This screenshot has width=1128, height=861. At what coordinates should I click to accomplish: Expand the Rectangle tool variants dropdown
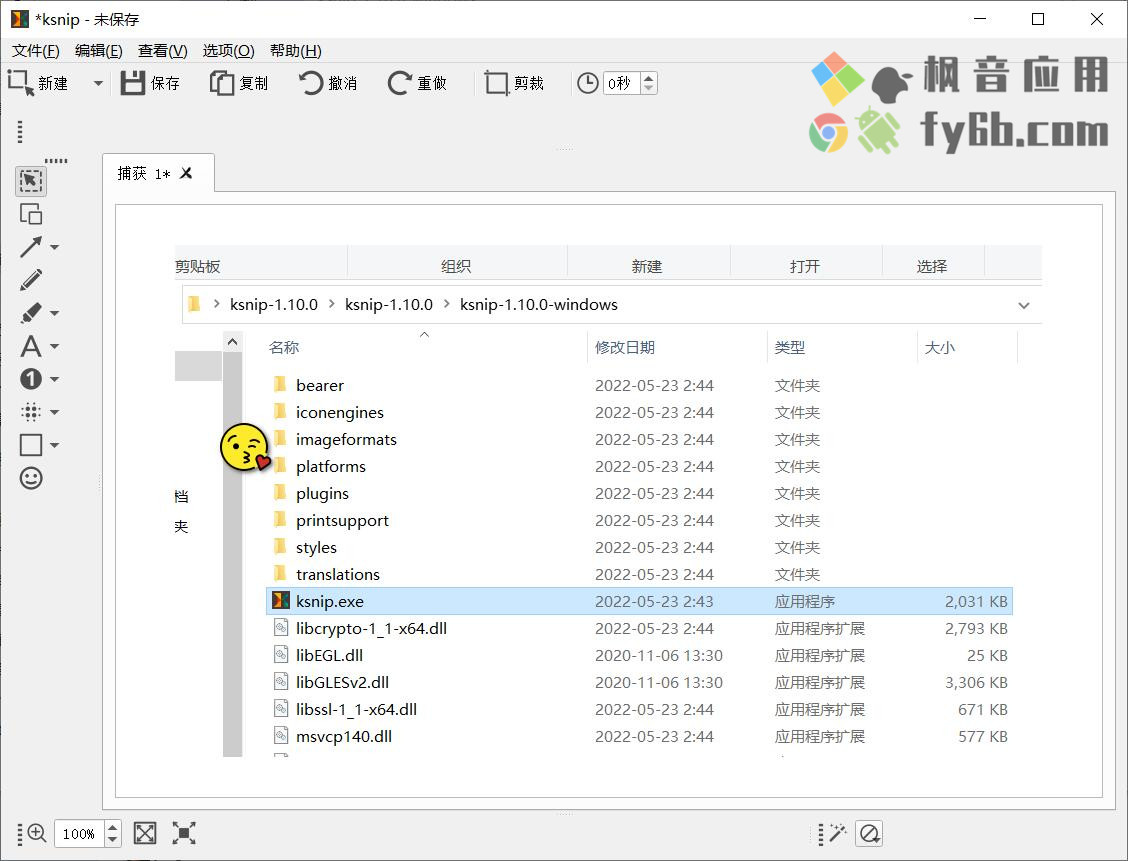(55, 445)
